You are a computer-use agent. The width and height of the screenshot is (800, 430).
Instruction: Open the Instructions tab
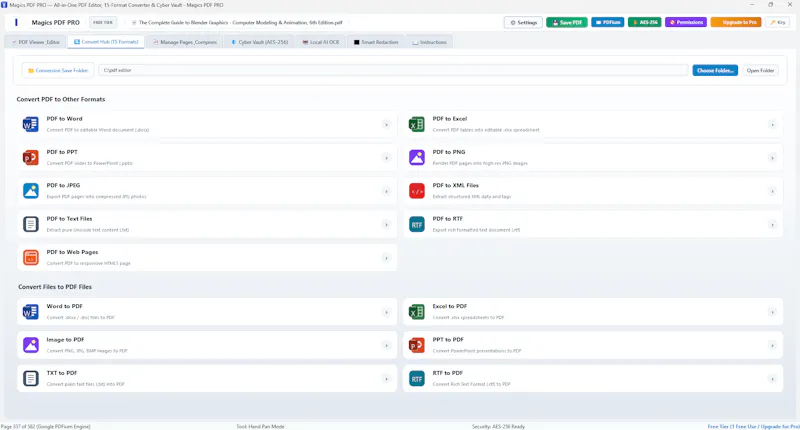[x=430, y=42]
